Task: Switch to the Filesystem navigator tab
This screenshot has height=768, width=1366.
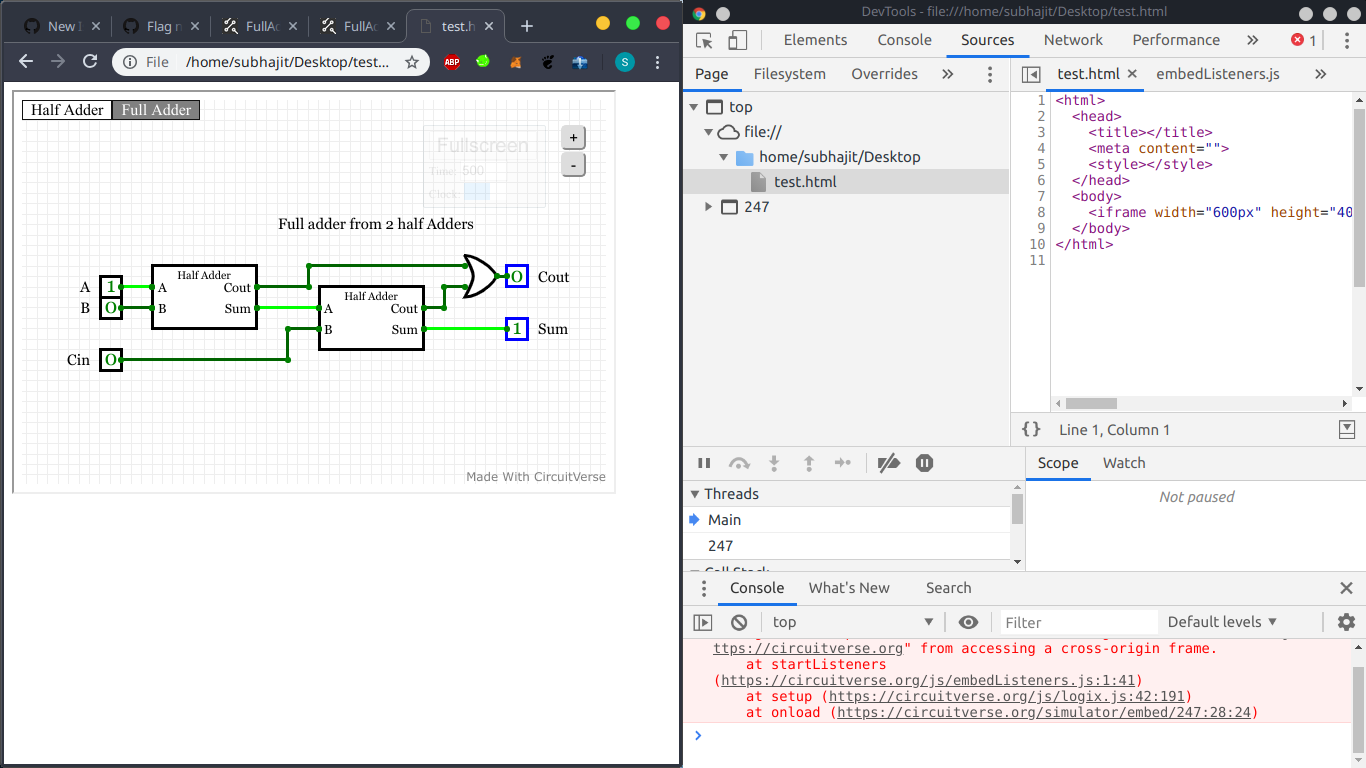Action: point(789,74)
